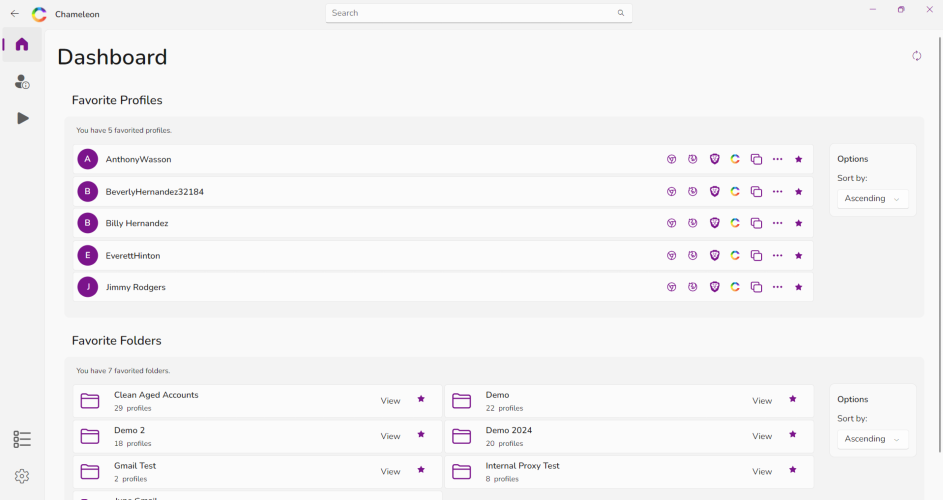Screen dimensions: 943x500
Task: Launch Jimmy Rodgers in Firefox
Action: point(693,287)
